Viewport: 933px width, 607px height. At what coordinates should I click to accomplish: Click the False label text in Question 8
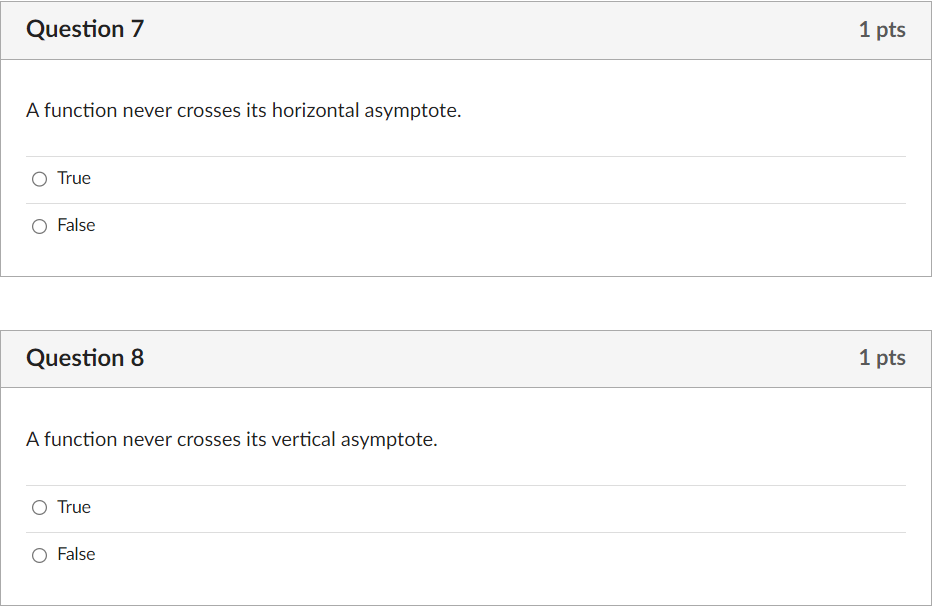click(x=78, y=554)
